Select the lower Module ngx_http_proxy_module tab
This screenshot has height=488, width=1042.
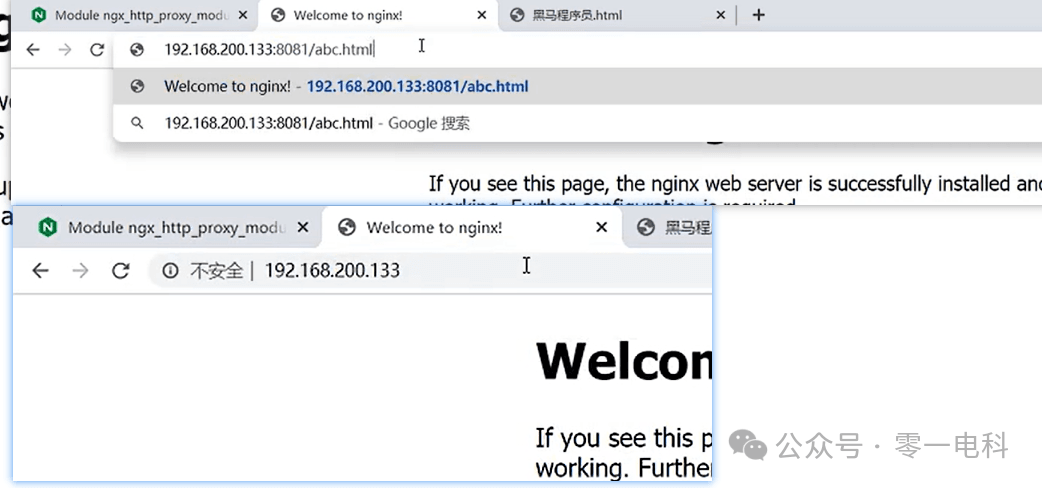tap(167, 227)
